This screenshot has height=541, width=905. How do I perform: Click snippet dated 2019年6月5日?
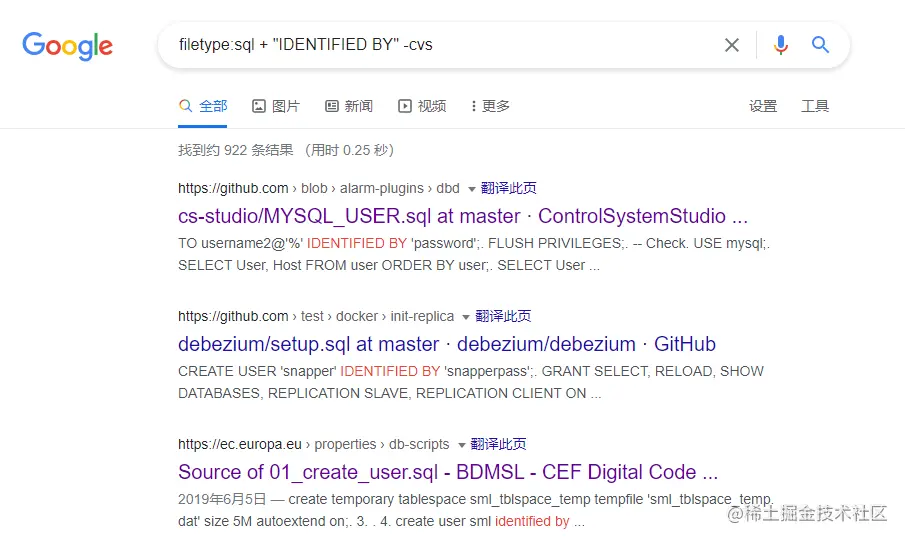(475, 510)
